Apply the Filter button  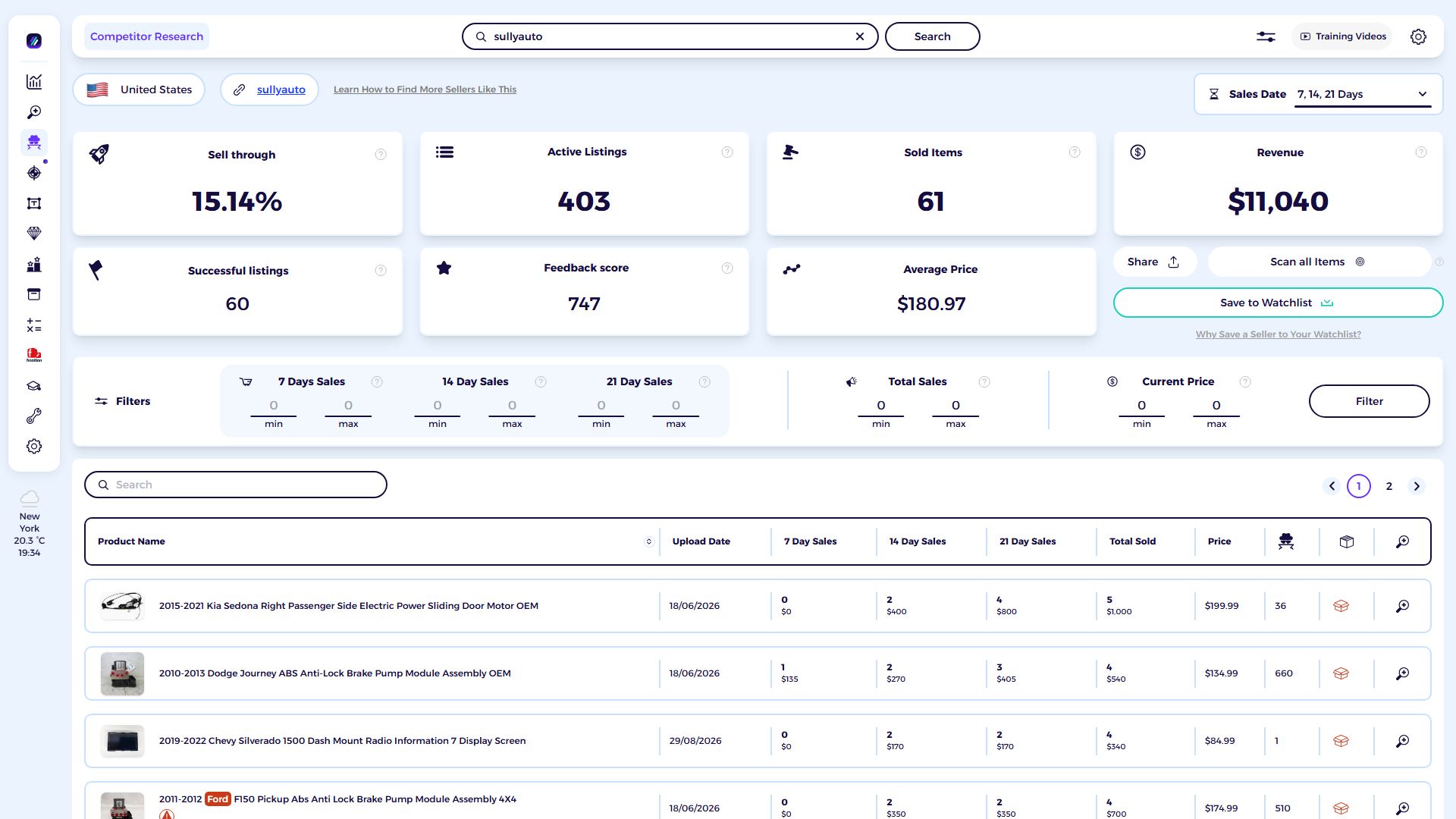coord(1369,401)
